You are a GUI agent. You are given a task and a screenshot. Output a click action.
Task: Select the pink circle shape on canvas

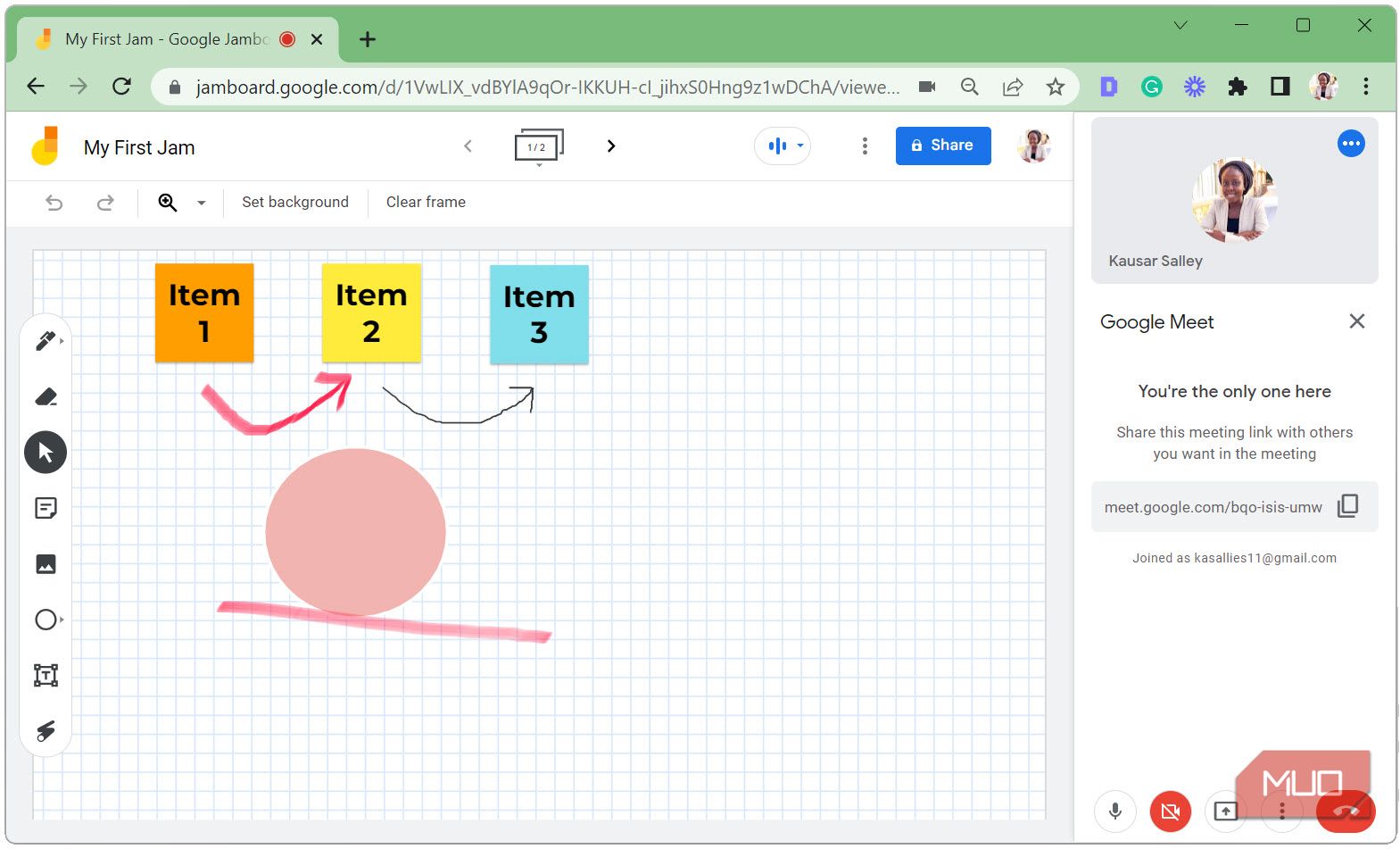coord(355,532)
